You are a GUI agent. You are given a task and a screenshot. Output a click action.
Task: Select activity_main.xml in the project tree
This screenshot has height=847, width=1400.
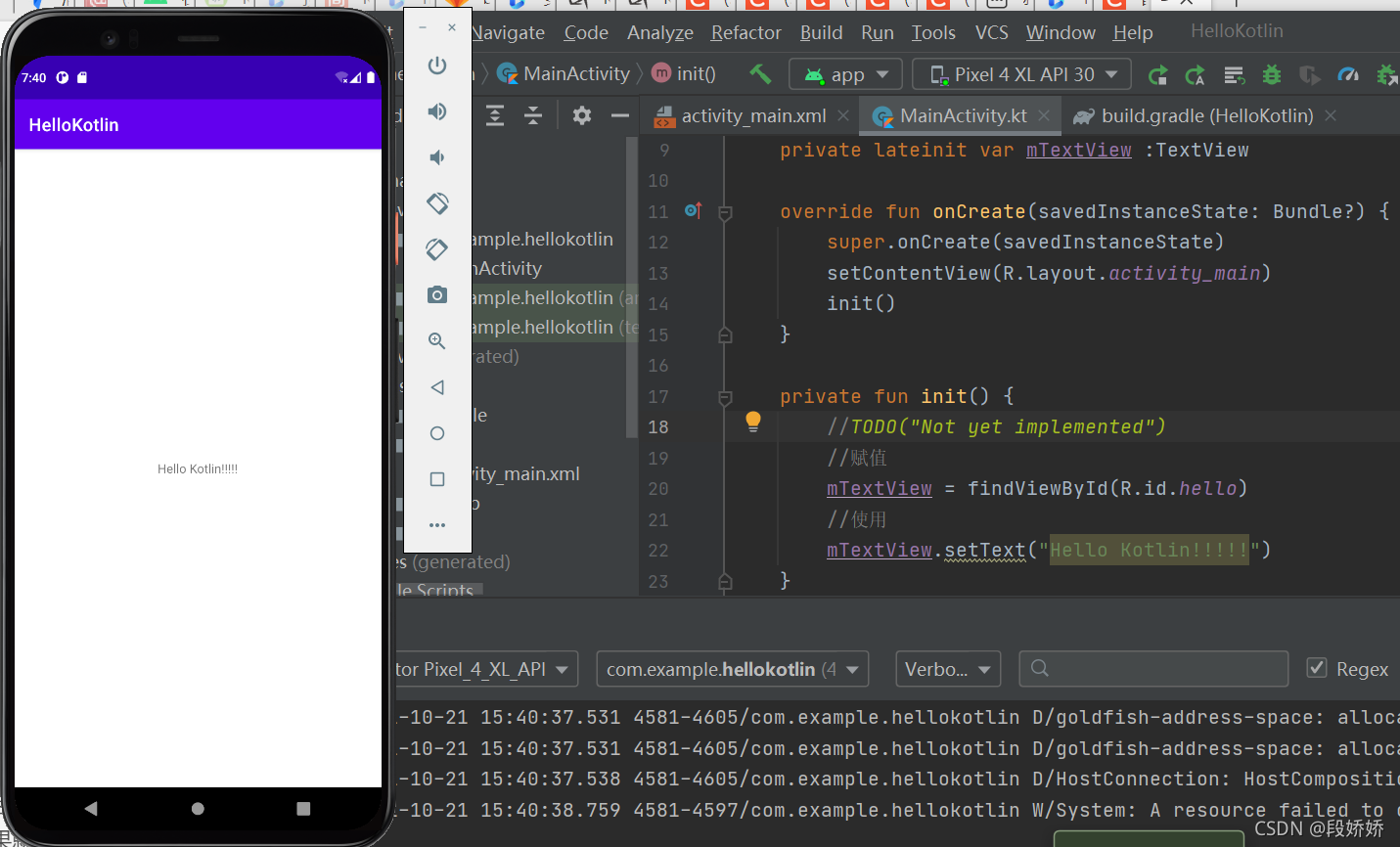point(526,473)
